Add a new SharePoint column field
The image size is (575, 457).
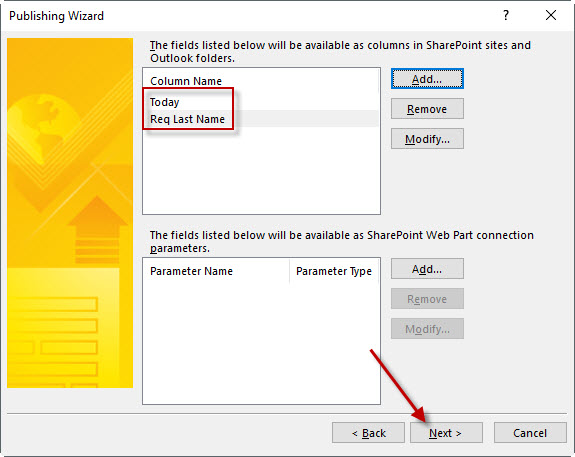427,78
